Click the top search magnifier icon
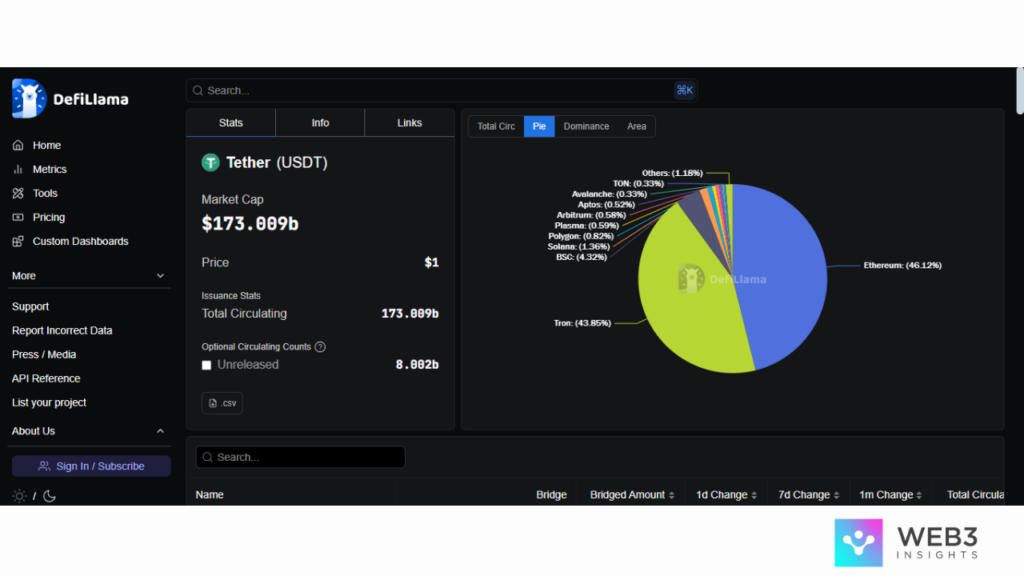Image resolution: width=1024 pixels, height=576 pixels. tap(198, 91)
